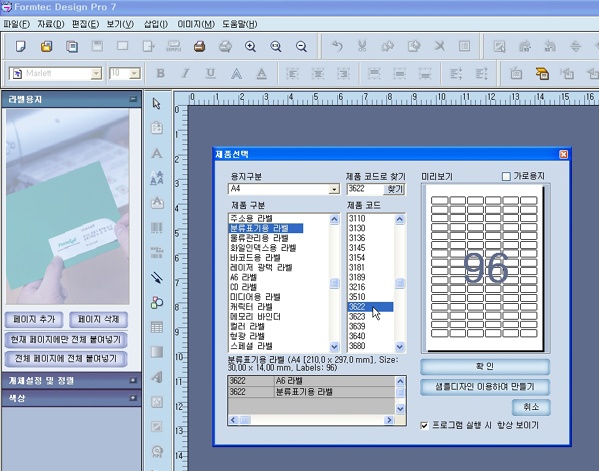Click 전체 페이지에 전체 붙여넣기 button
Image resolution: width=599 pixels, height=471 pixels.
pyautogui.click(x=66, y=359)
